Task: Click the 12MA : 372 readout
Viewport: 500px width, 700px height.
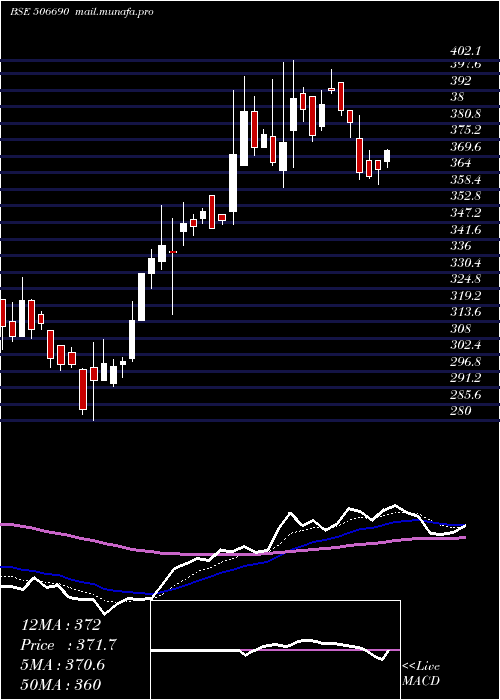Action: (61, 625)
